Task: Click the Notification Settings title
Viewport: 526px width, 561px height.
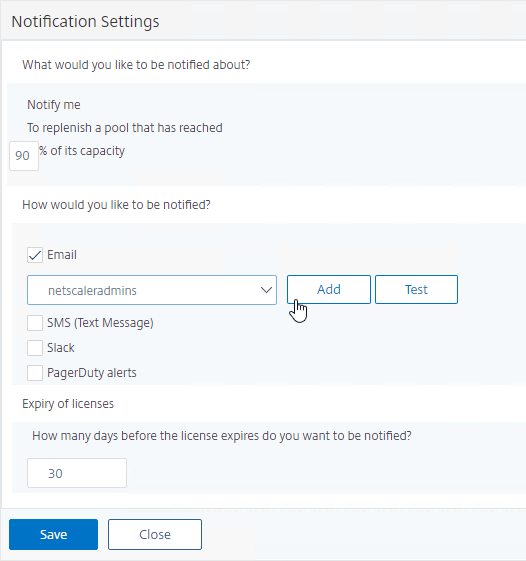Action: pyautogui.click(x=85, y=21)
